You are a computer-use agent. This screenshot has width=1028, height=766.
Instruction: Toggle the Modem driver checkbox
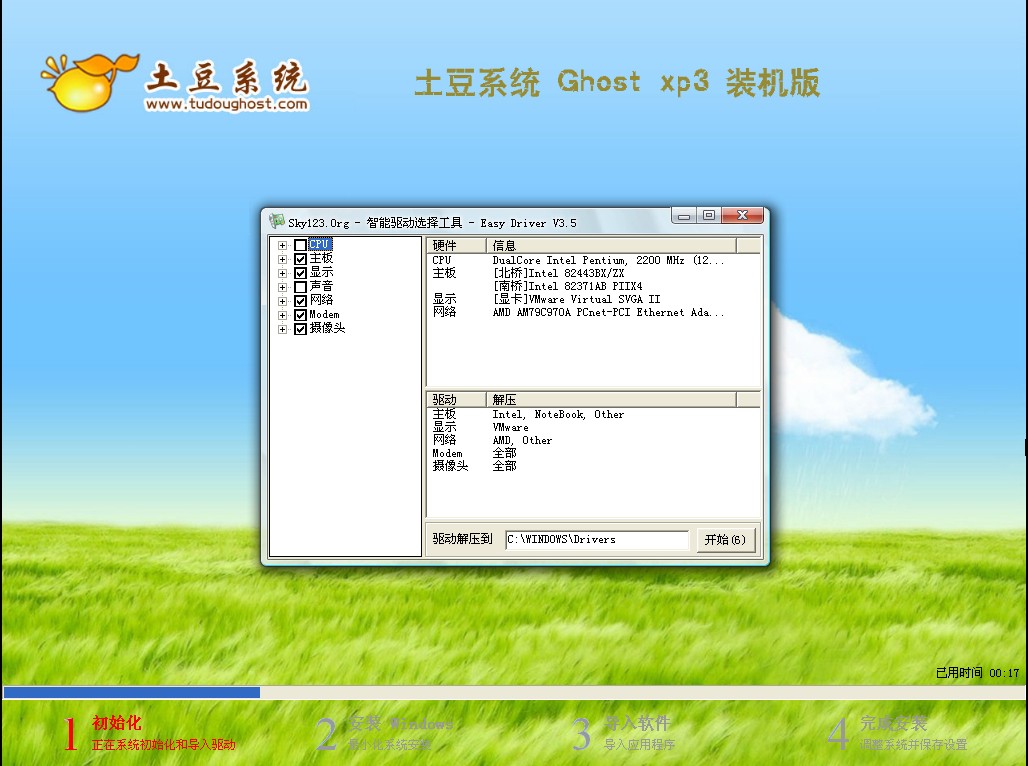point(300,315)
